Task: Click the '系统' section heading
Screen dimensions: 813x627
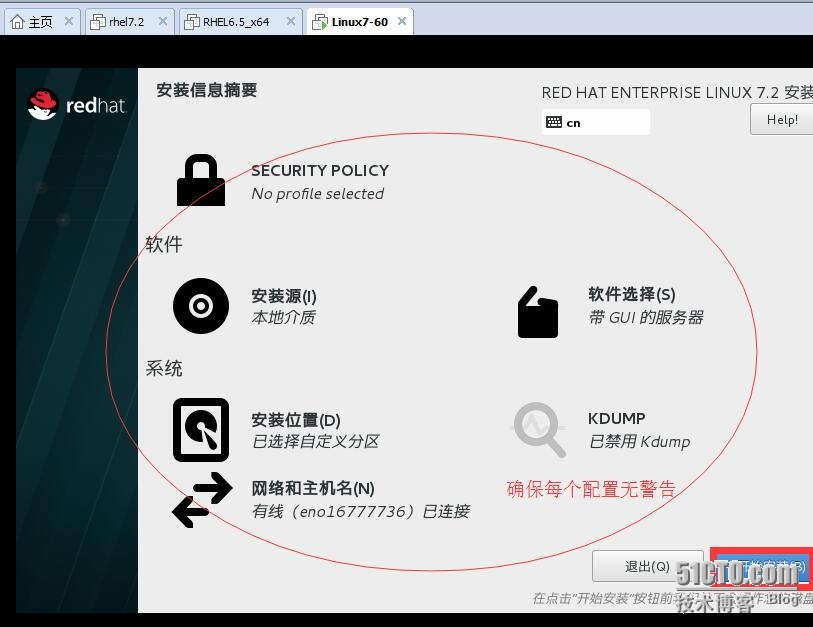Action: pos(164,369)
